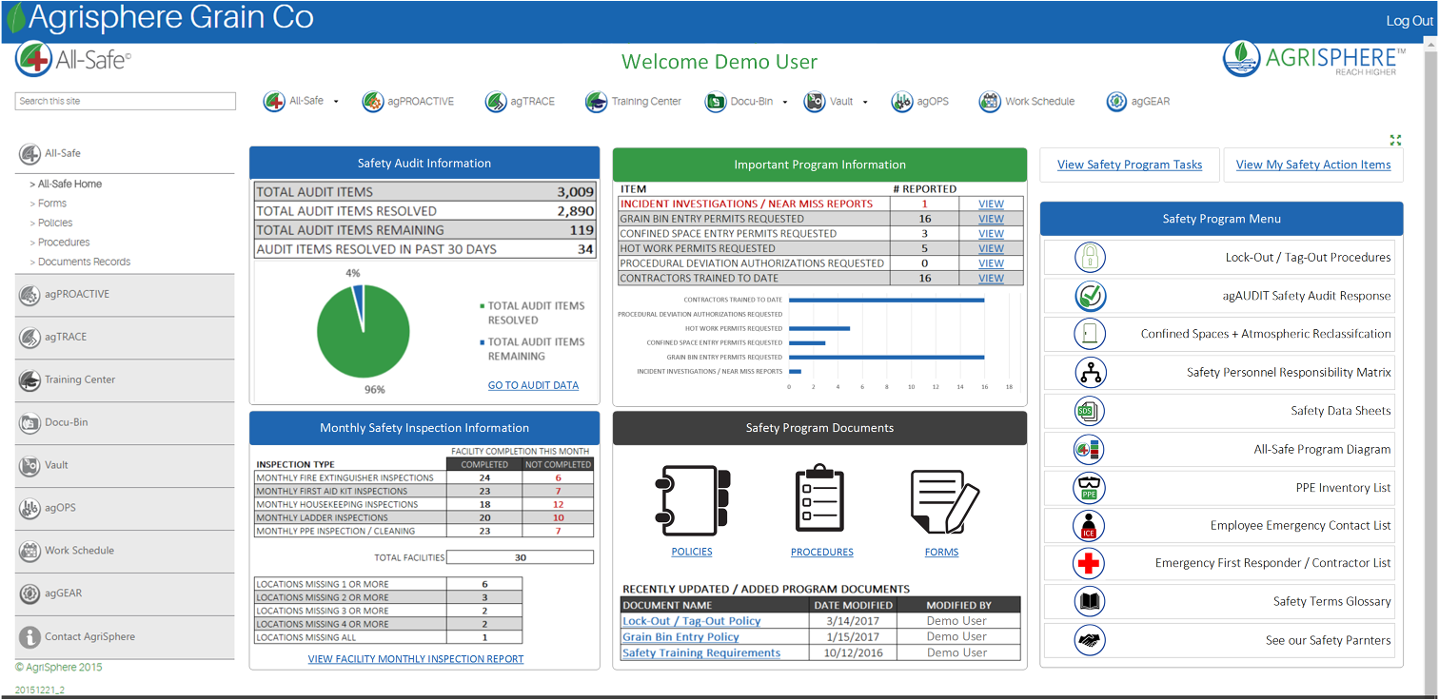The image size is (1439, 700).
Task: Click VIEW for Contractors Trained To Date
Action: click(x=991, y=279)
